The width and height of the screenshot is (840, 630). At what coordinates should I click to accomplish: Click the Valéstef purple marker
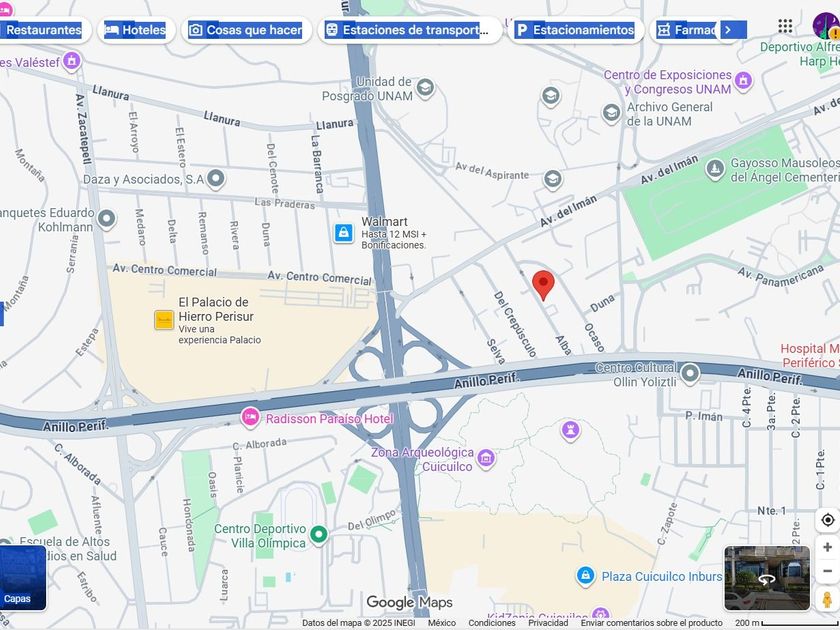(72, 61)
